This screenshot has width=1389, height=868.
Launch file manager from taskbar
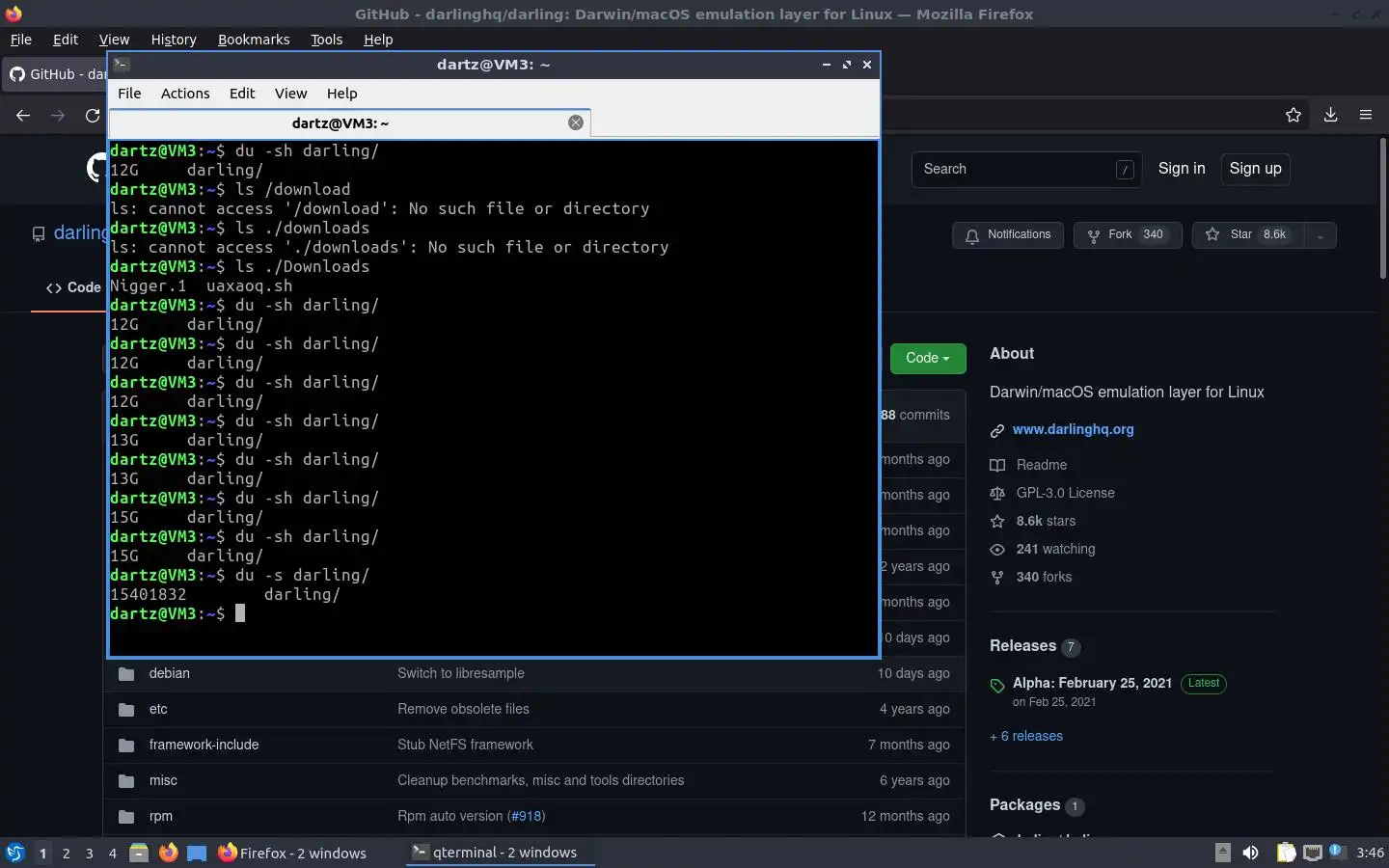point(139,853)
